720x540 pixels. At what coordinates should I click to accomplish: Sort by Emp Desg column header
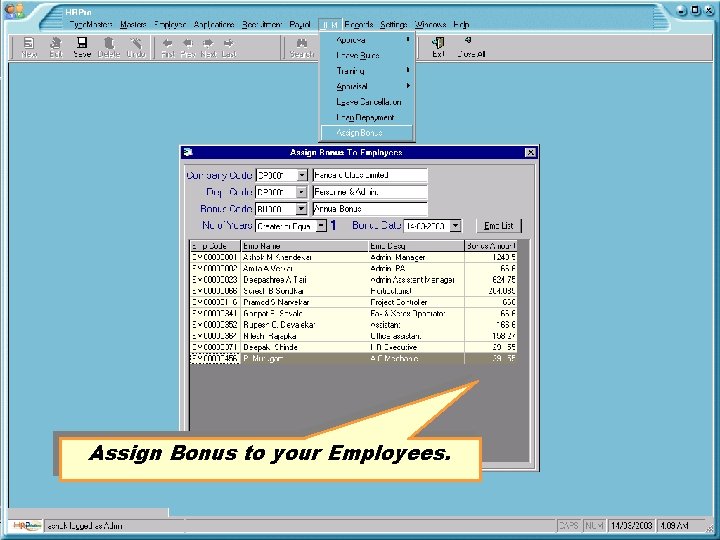pyautogui.click(x=417, y=246)
